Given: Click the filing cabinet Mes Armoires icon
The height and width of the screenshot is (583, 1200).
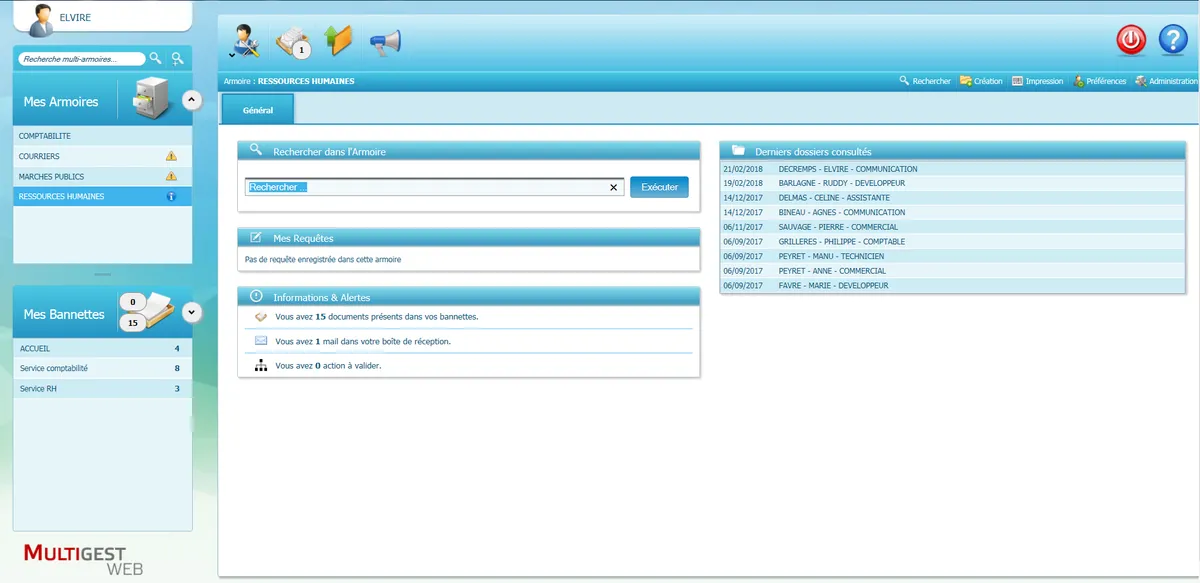Looking at the screenshot, I should pos(152,98).
